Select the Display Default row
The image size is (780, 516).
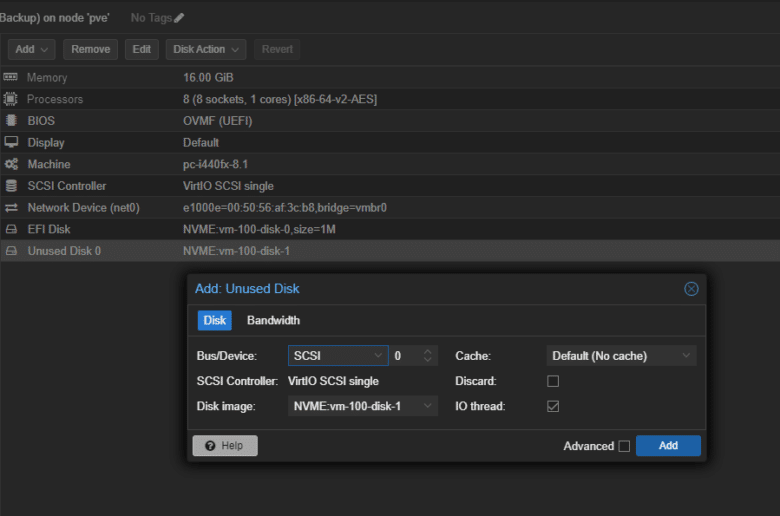pos(390,142)
